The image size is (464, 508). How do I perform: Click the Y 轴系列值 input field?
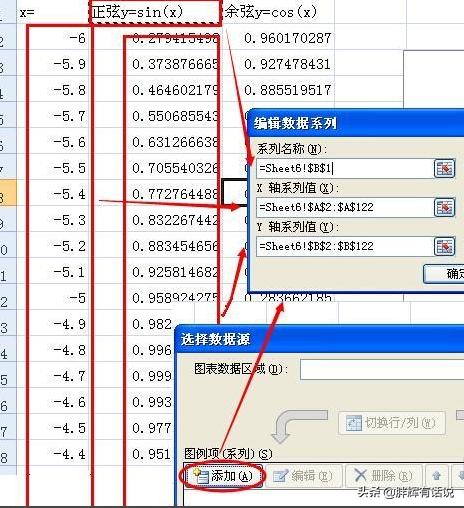(344, 246)
